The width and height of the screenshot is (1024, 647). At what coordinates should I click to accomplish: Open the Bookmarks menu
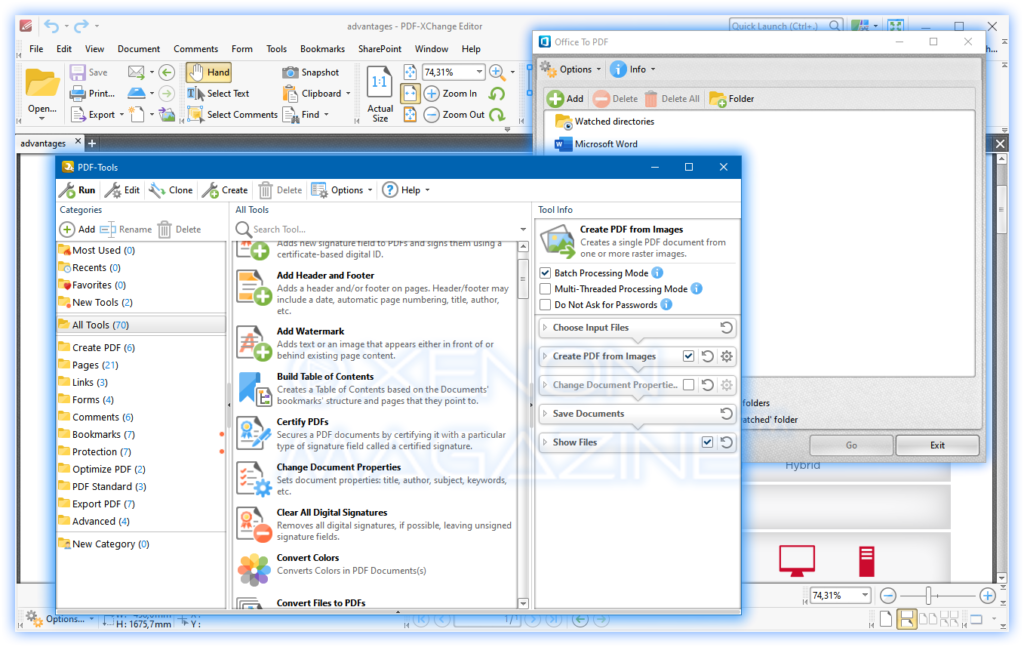tap(322, 47)
